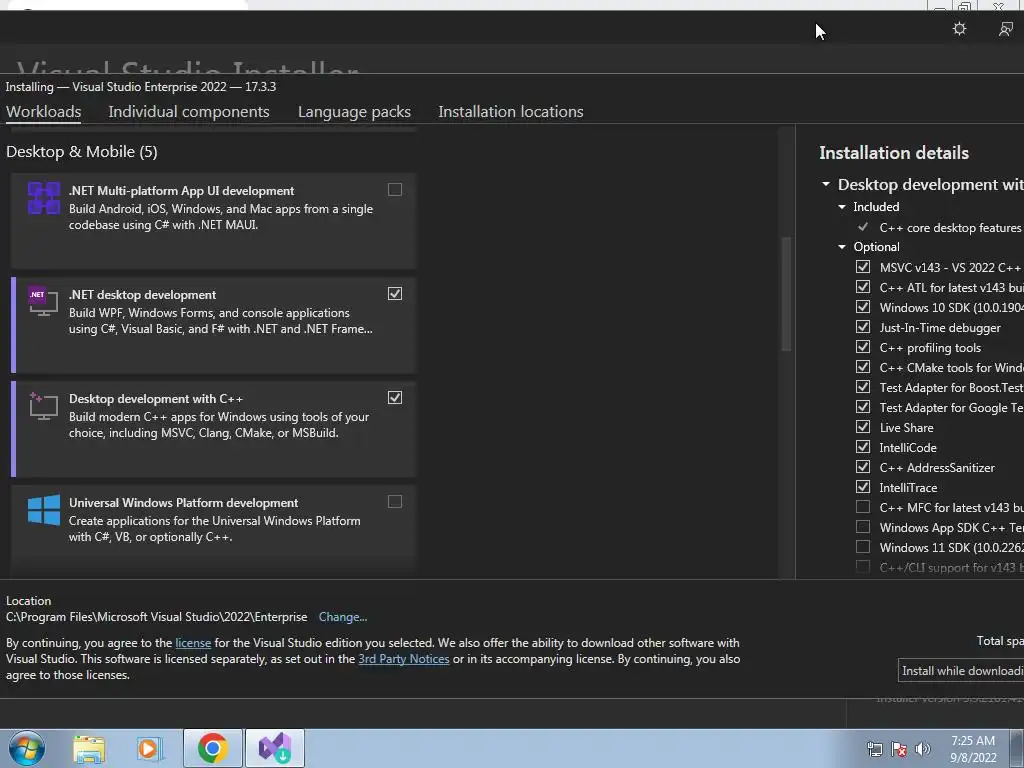The width and height of the screenshot is (1024, 768).
Task: Uncheck Test Adapter for Google Test option
Action: tap(863, 407)
